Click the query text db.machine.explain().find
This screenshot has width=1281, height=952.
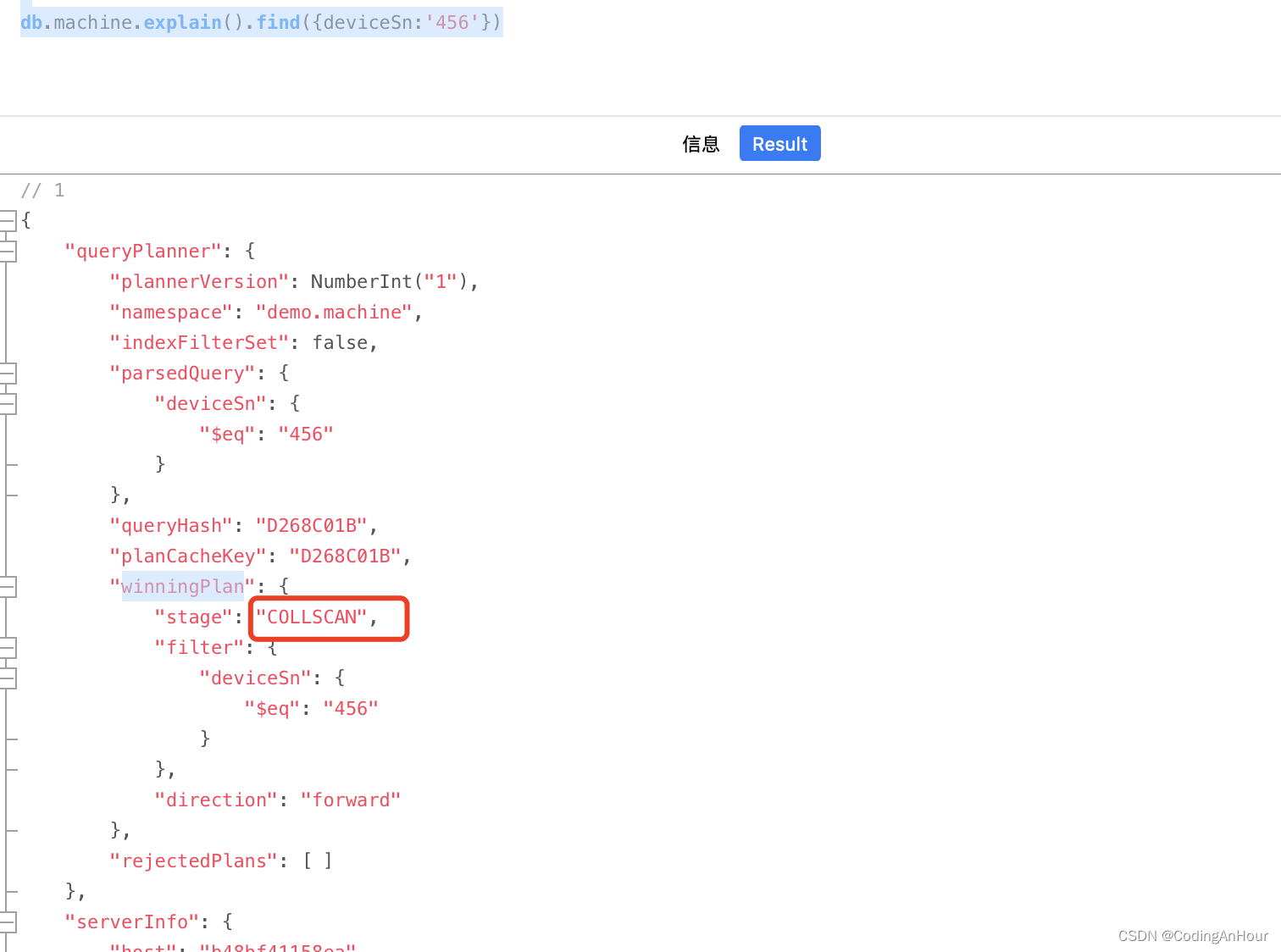point(161,22)
